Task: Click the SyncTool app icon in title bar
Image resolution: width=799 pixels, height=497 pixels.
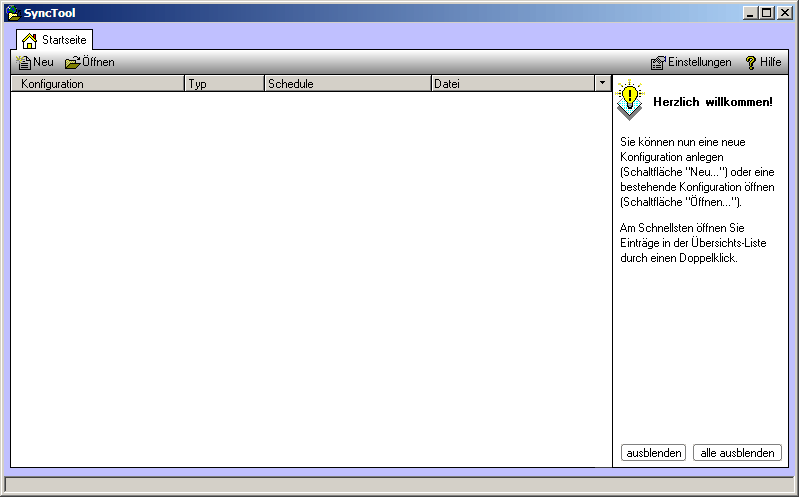Action: coord(13,13)
